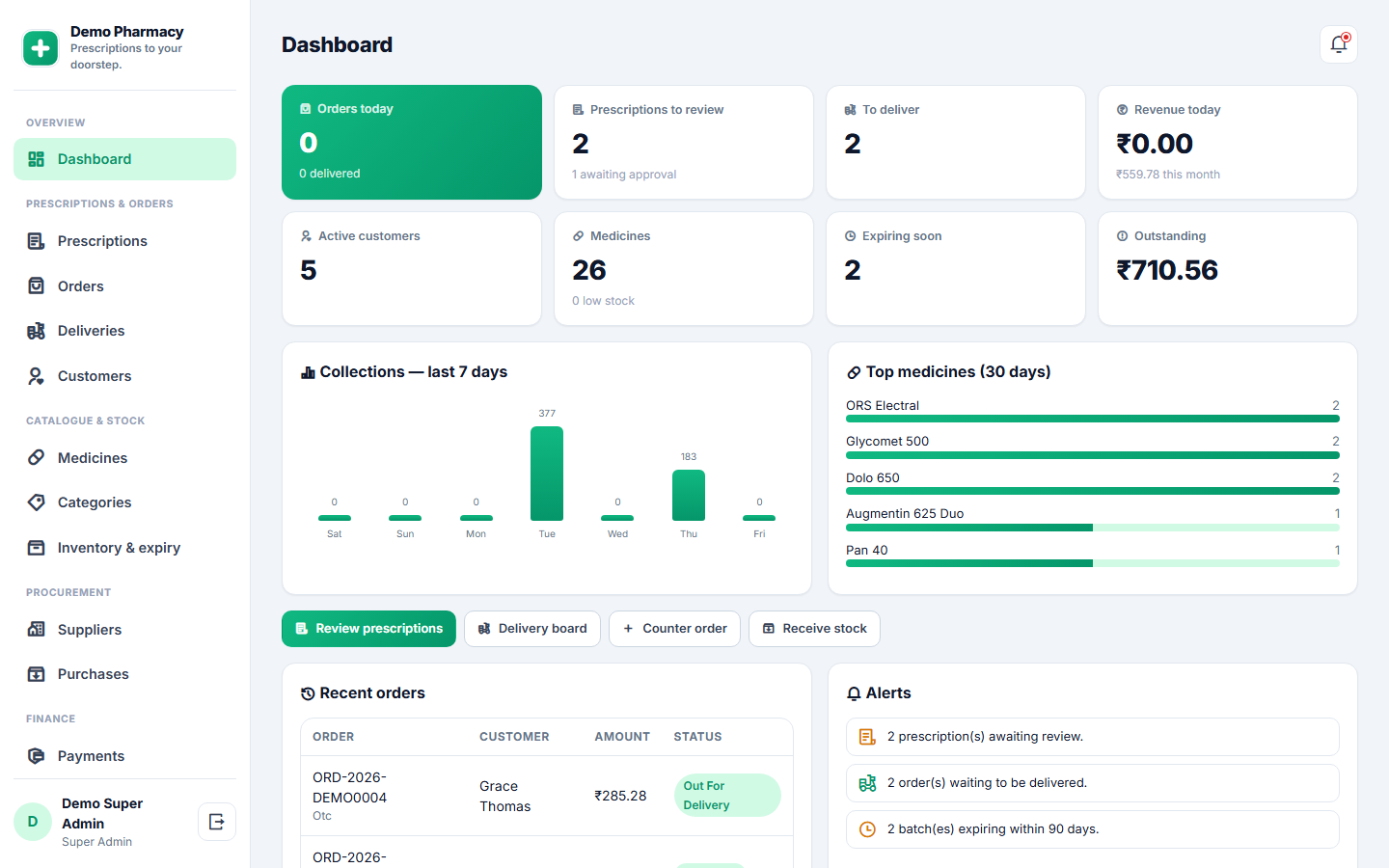Select Suppliers in the sidebar
The width and height of the screenshot is (1389, 868).
pos(124,629)
